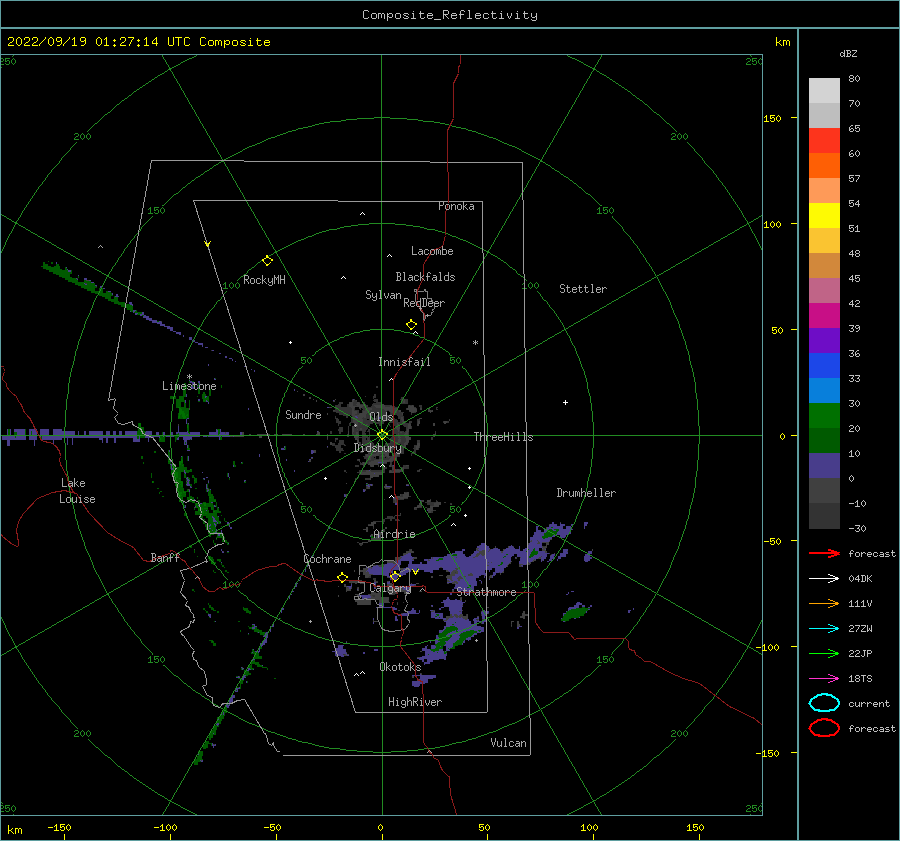Image resolution: width=900 pixels, height=841 pixels.
Task: Click the yellow diamond marker near Cochrane
Action: tap(342, 578)
